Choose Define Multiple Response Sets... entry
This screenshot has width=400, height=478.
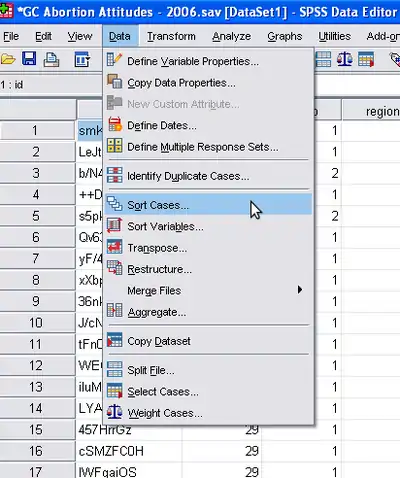209,147
